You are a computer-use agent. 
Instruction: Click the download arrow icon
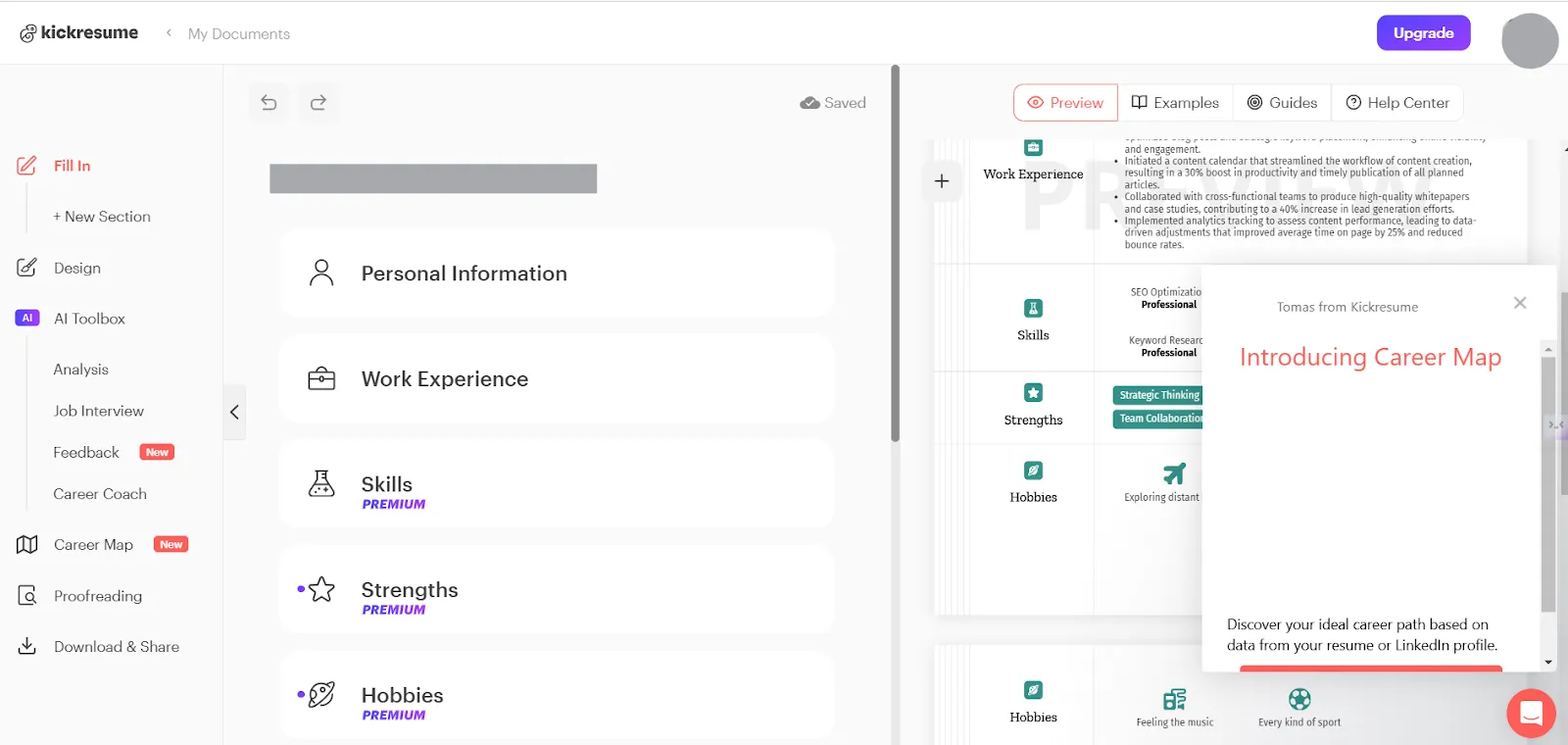[26, 646]
